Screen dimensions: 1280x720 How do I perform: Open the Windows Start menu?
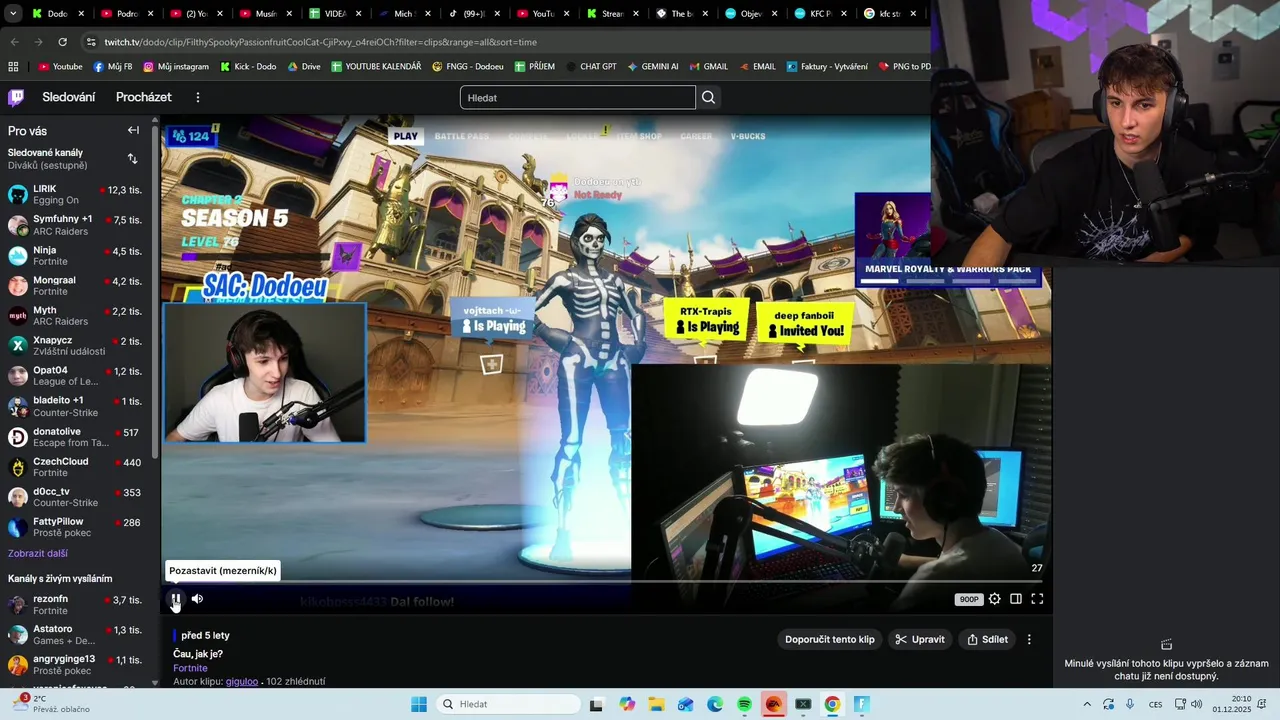pyautogui.click(x=419, y=704)
